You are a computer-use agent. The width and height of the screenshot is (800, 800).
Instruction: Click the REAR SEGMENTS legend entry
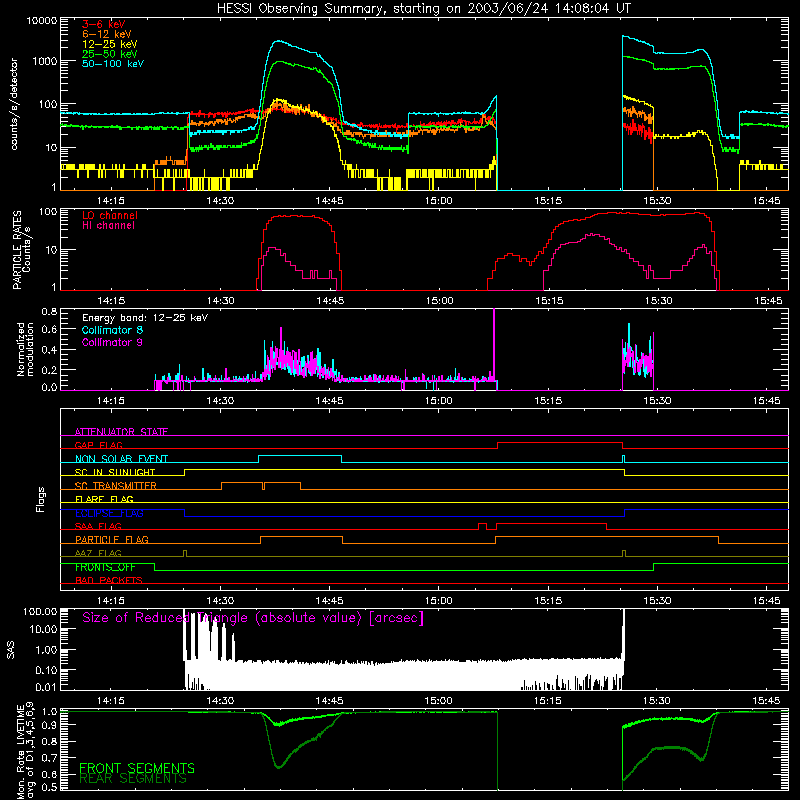coord(133,779)
